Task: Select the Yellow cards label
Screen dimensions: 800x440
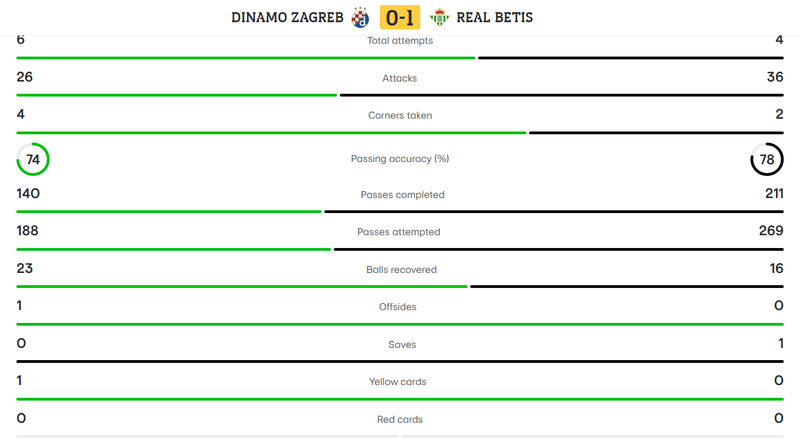Action: [x=400, y=382]
